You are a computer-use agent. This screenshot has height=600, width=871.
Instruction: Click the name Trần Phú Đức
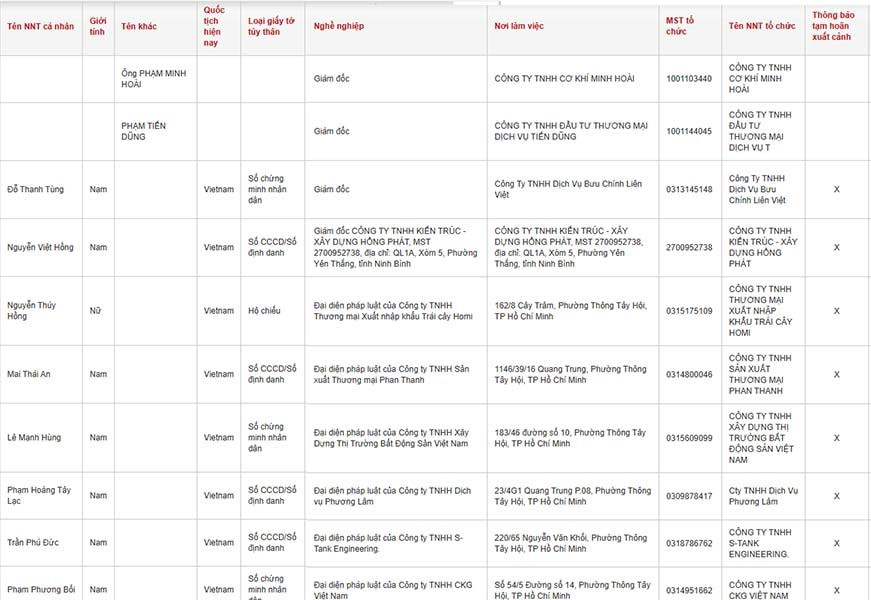point(33,543)
